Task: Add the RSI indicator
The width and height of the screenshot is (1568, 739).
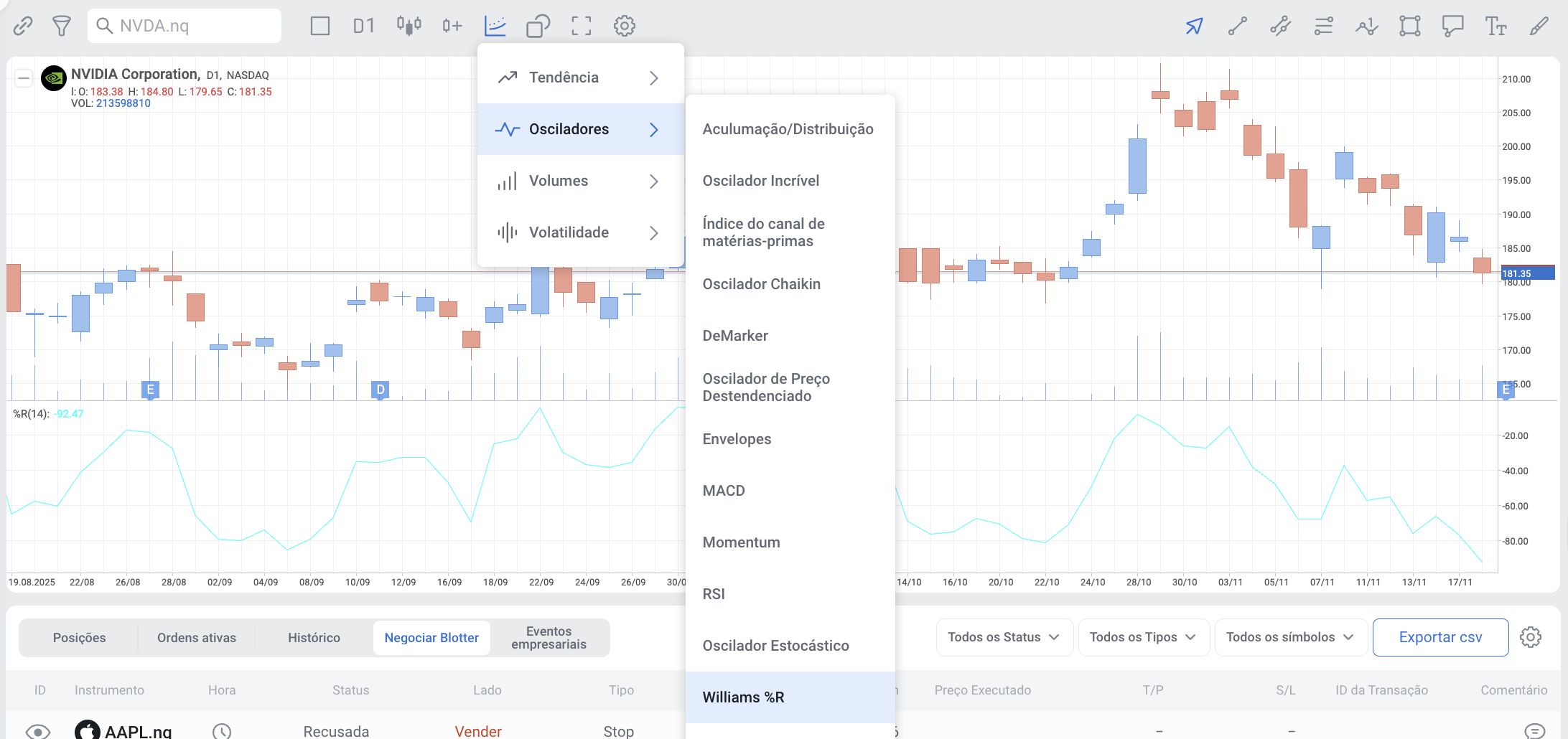Action: (x=790, y=594)
